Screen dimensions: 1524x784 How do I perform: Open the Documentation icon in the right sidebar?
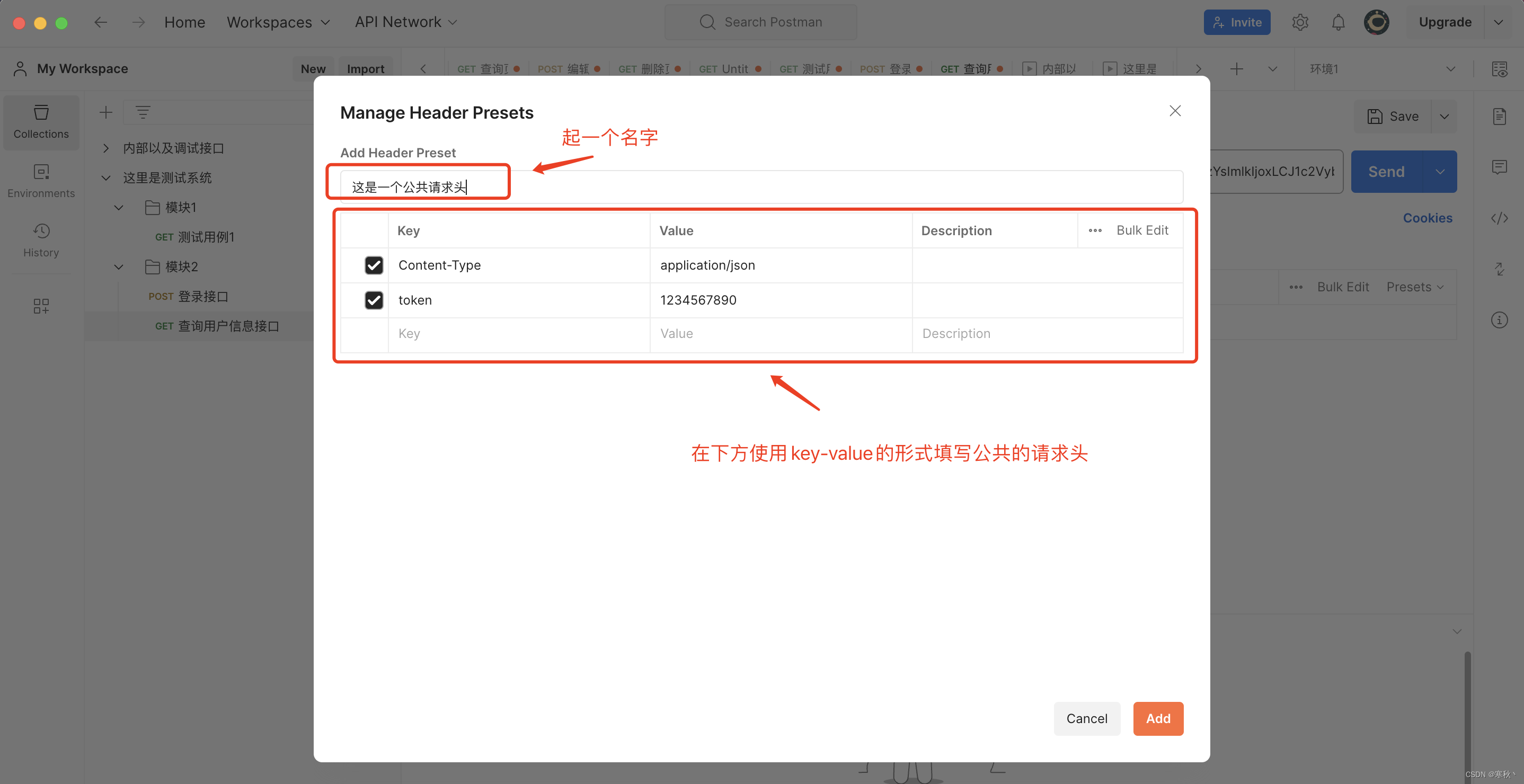tap(1500, 116)
